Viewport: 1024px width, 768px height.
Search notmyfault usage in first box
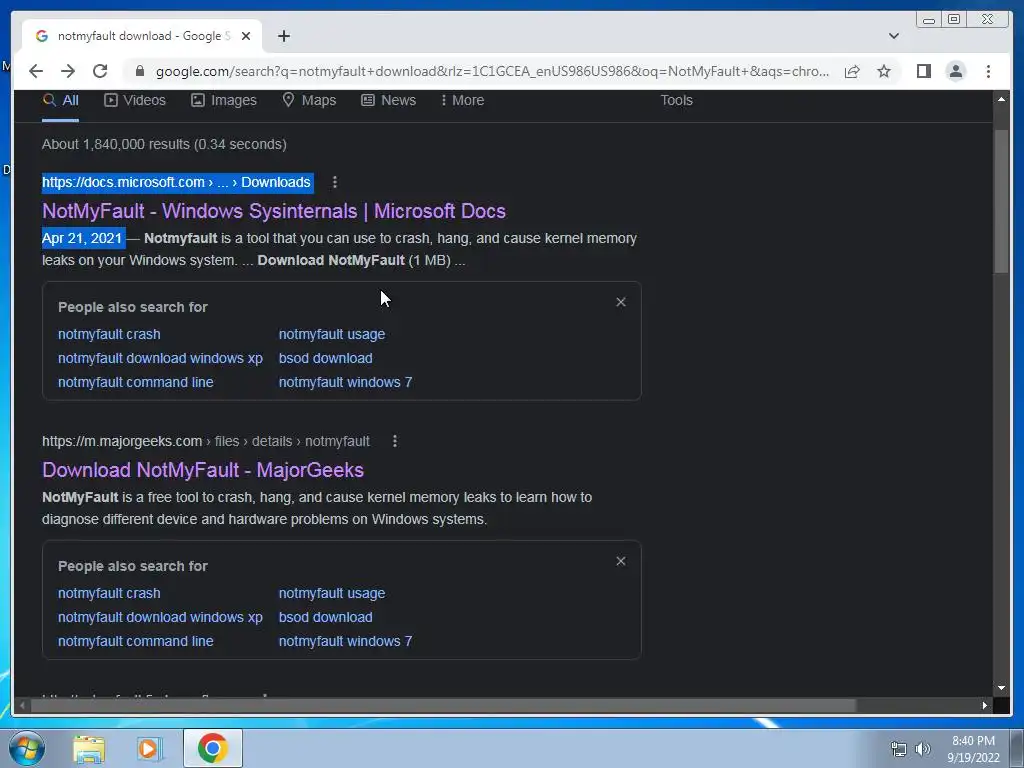pos(332,334)
